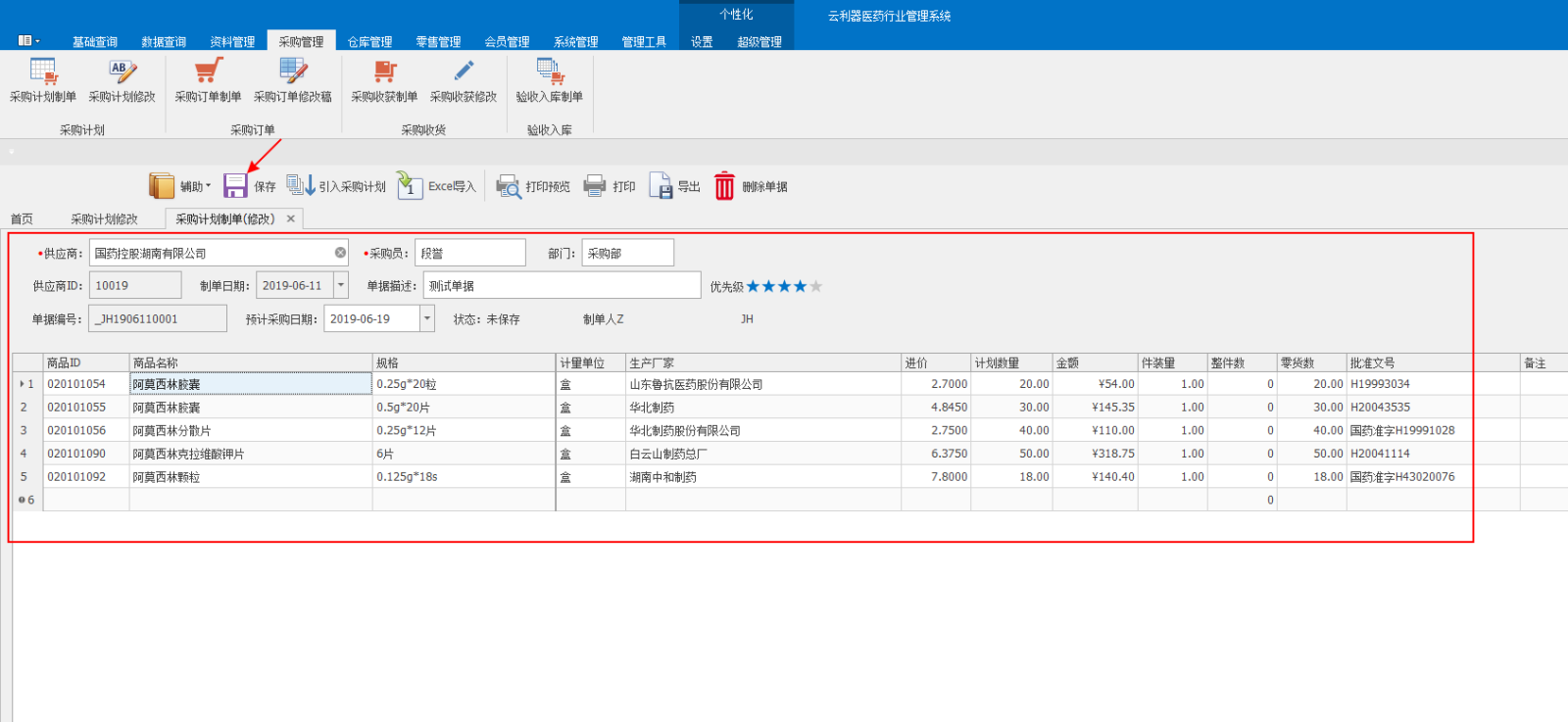The image size is (1568, 722).
Task: Close the 采购计划制单(修改) tab
Action: [x=291, y=218]
